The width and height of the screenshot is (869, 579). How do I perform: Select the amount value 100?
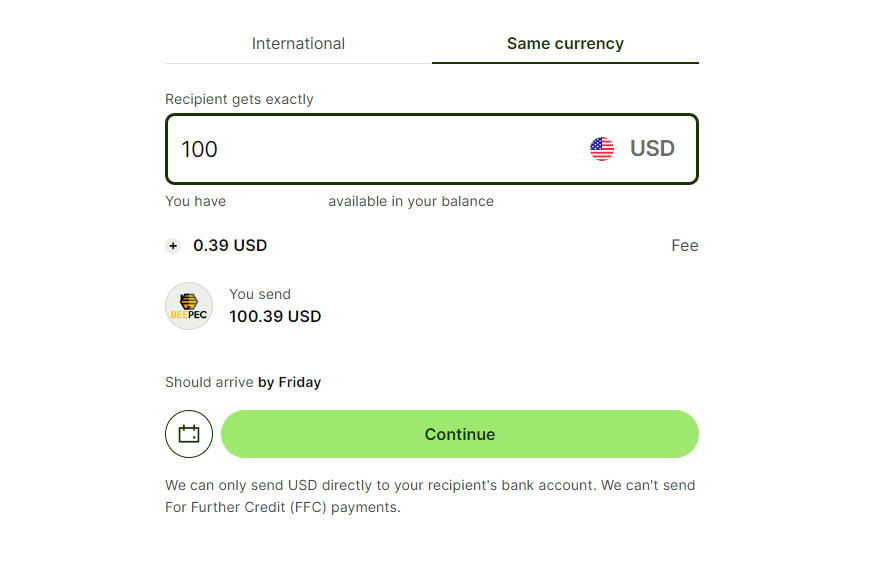(199, 148)
